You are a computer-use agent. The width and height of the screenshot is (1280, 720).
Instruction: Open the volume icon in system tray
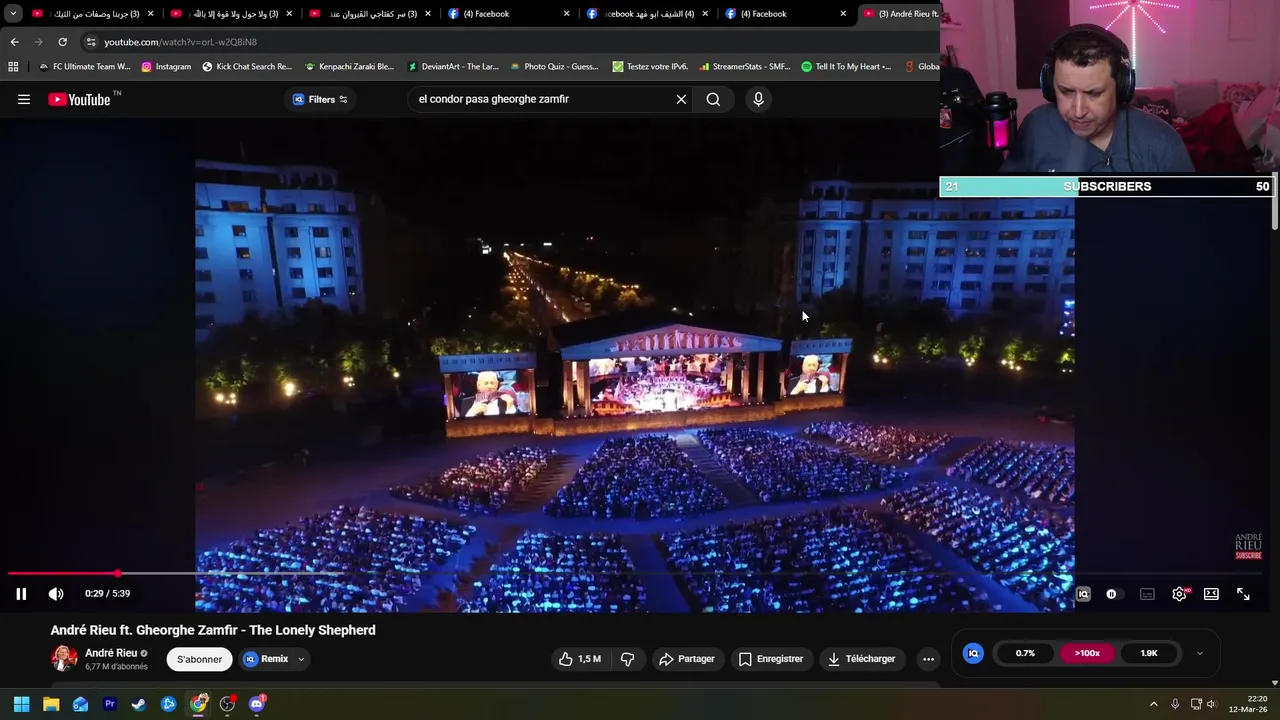click(1211, 704)
